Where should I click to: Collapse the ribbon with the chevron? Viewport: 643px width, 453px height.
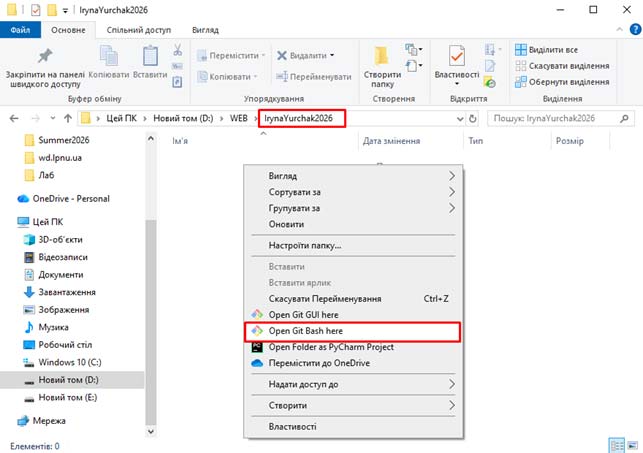[x=619, y=30]
